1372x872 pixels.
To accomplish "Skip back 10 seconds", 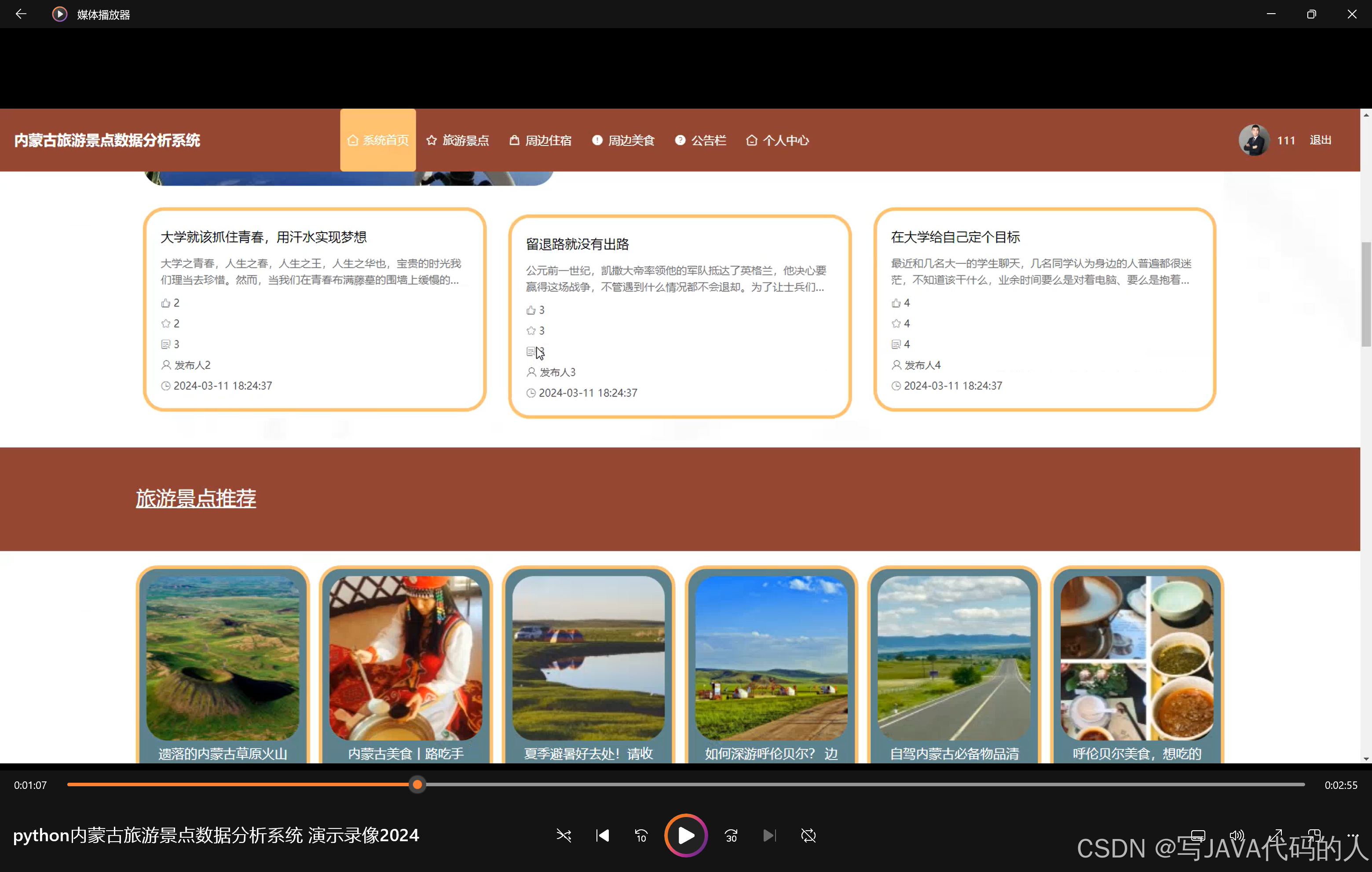I will coord(641,836).
